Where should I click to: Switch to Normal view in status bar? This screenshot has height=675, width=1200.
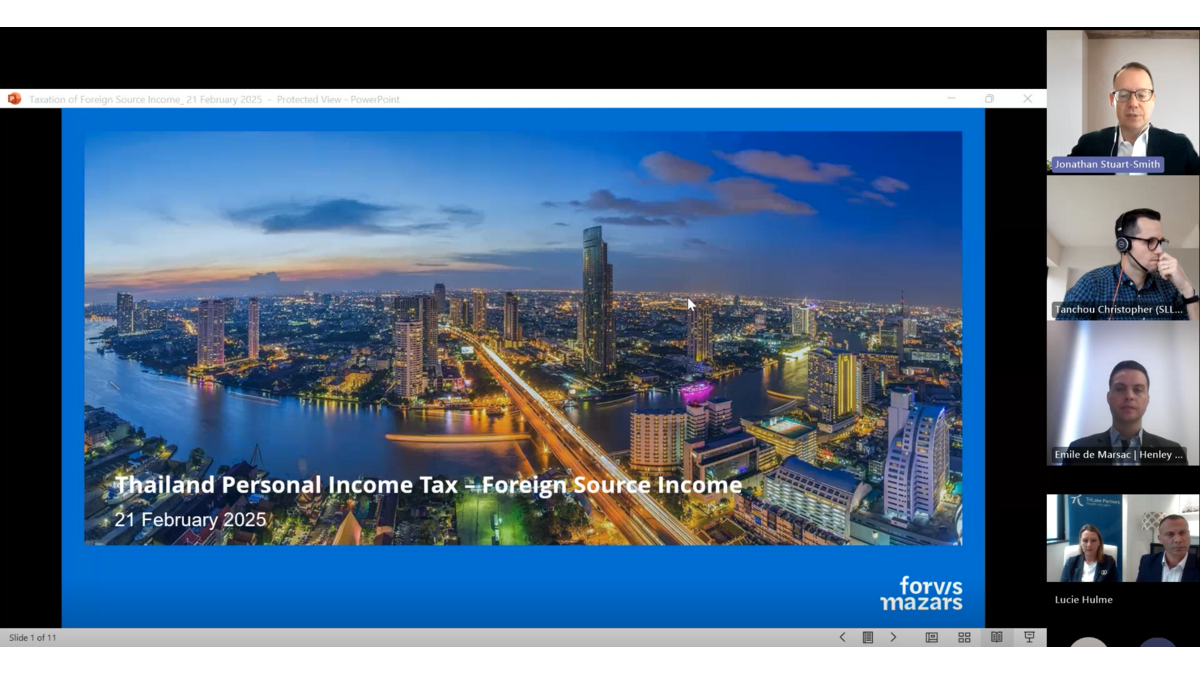click(932, 637)
